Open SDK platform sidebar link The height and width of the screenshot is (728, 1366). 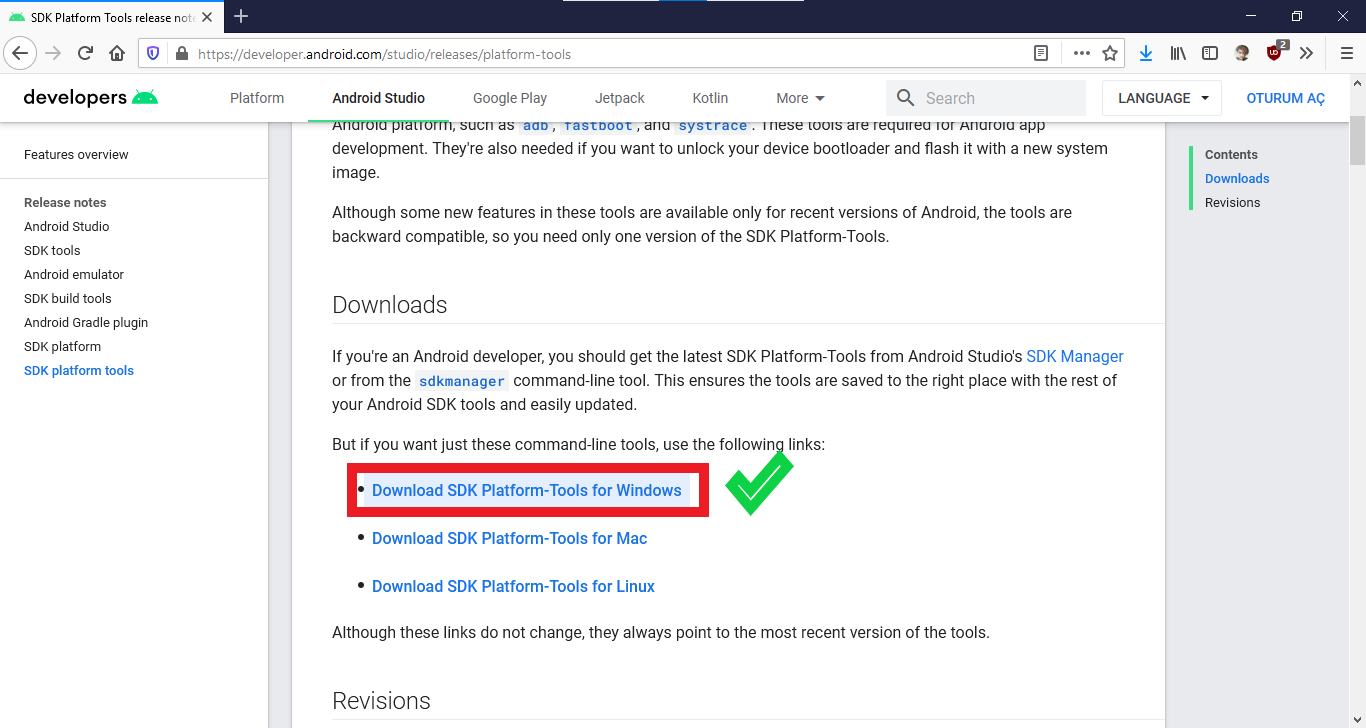[62, 347]
